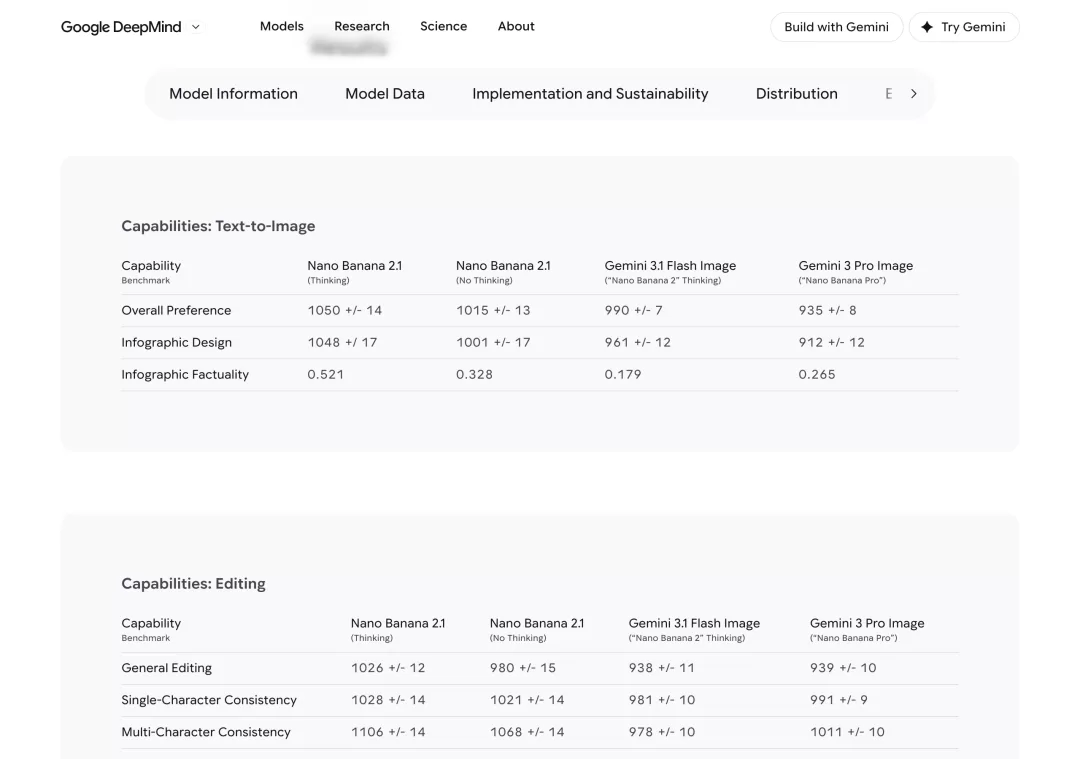Click the sparkle icon in Try Gemini

pyautogui.click(x=927, y=27)
